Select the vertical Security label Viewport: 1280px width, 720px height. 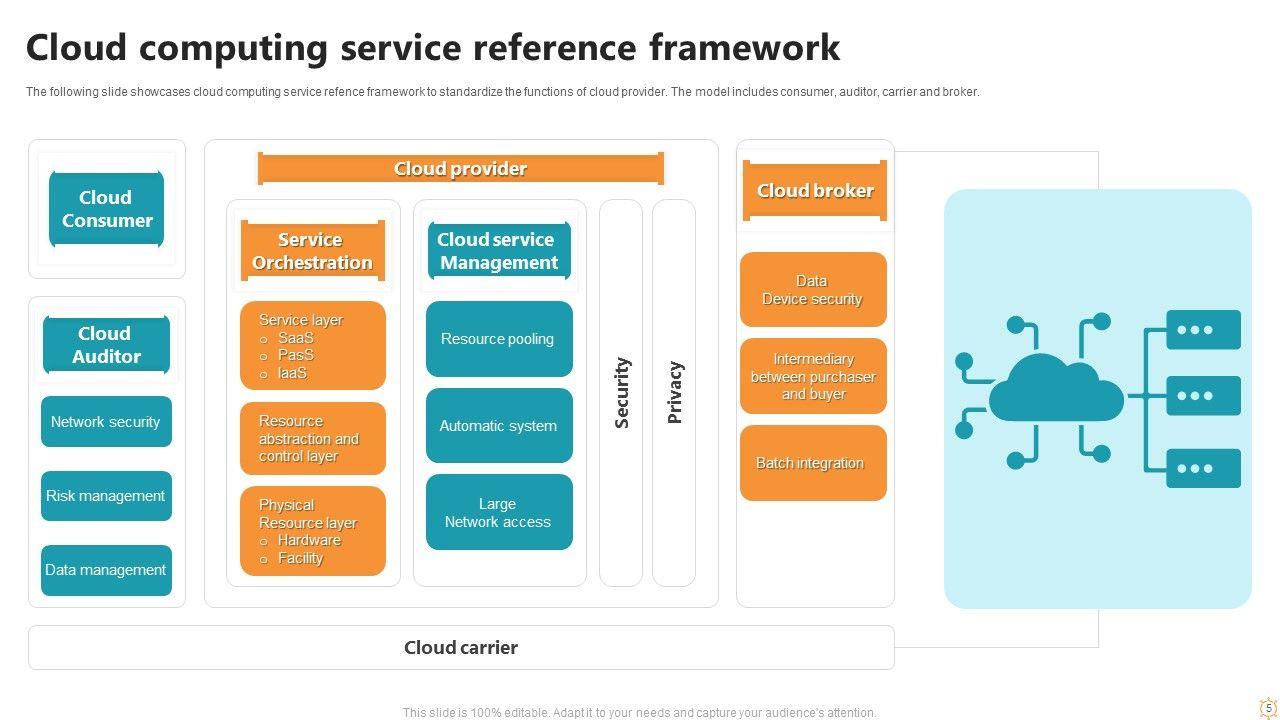tap(621, 393)
